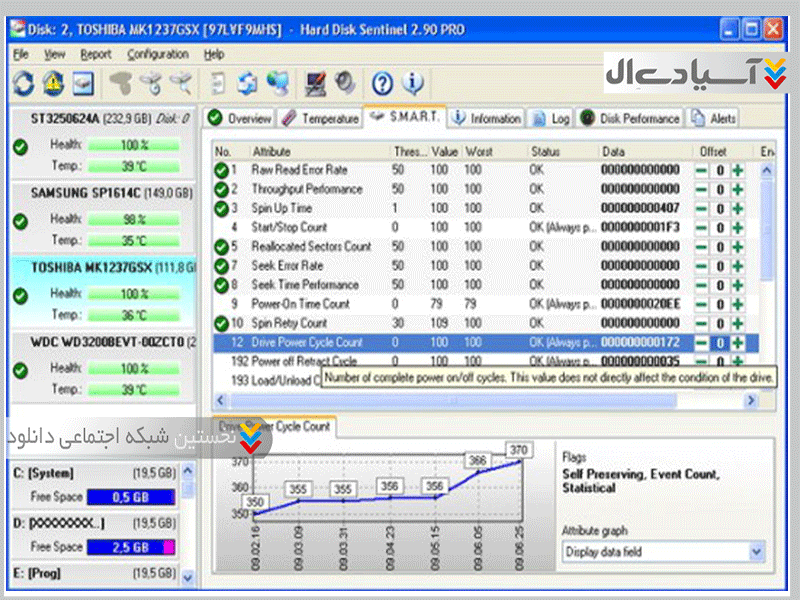
Task: Click the Refresh toolbar icon
Action: pos(23,82)
